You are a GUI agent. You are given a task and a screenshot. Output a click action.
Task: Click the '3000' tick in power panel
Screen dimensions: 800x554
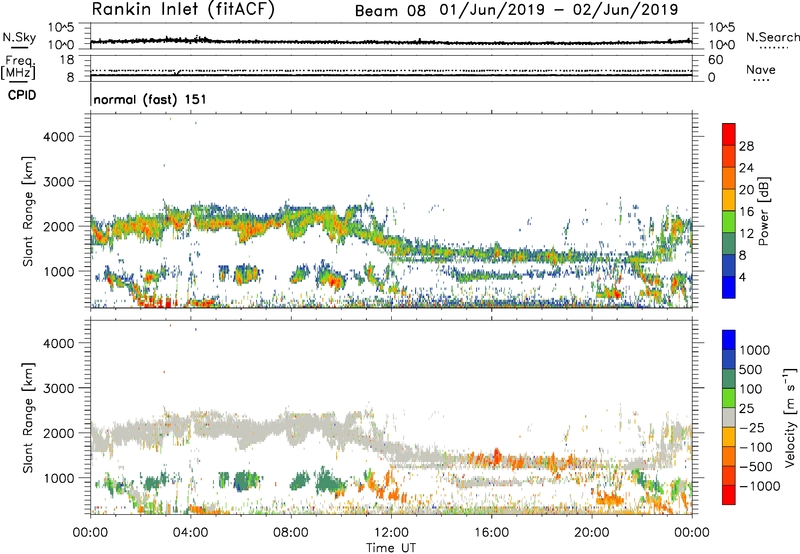(59, 182)
